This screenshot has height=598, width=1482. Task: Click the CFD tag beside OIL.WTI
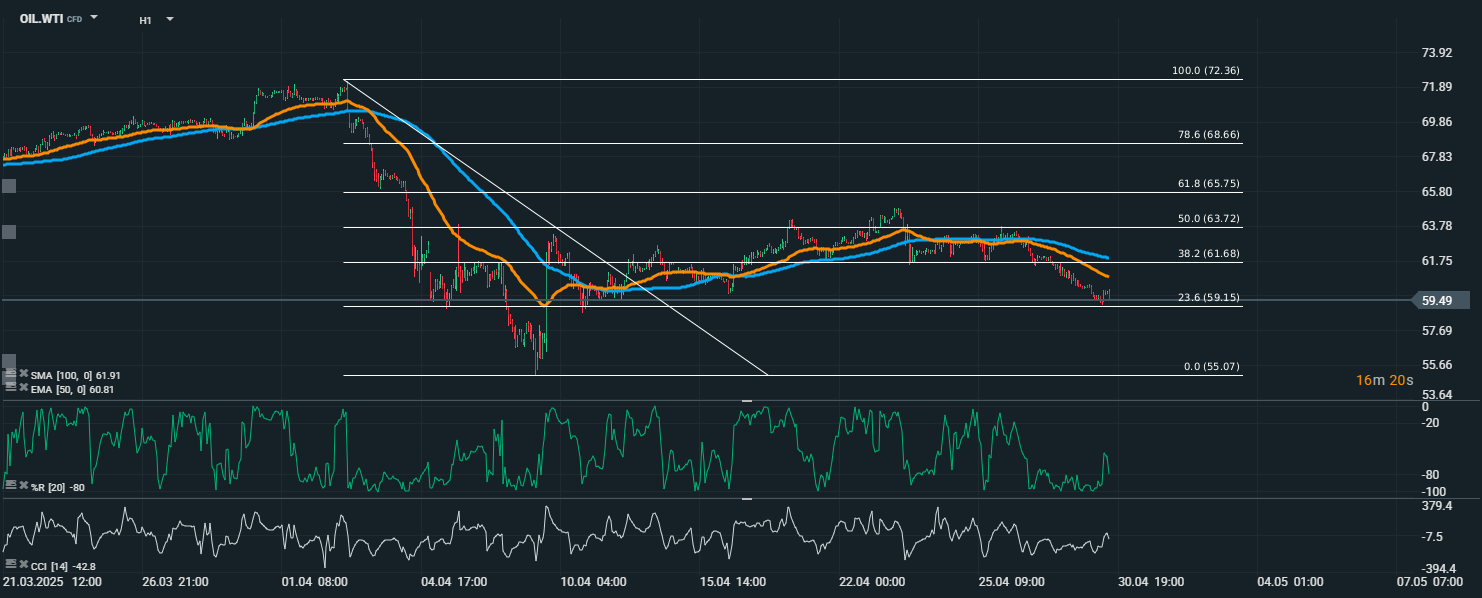click(x=75, y=19)
